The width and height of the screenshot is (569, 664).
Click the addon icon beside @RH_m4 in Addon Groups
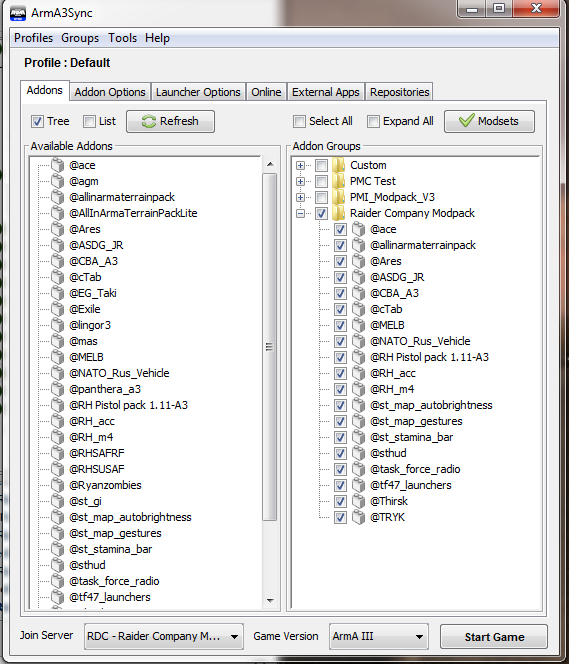click(359, 389)
